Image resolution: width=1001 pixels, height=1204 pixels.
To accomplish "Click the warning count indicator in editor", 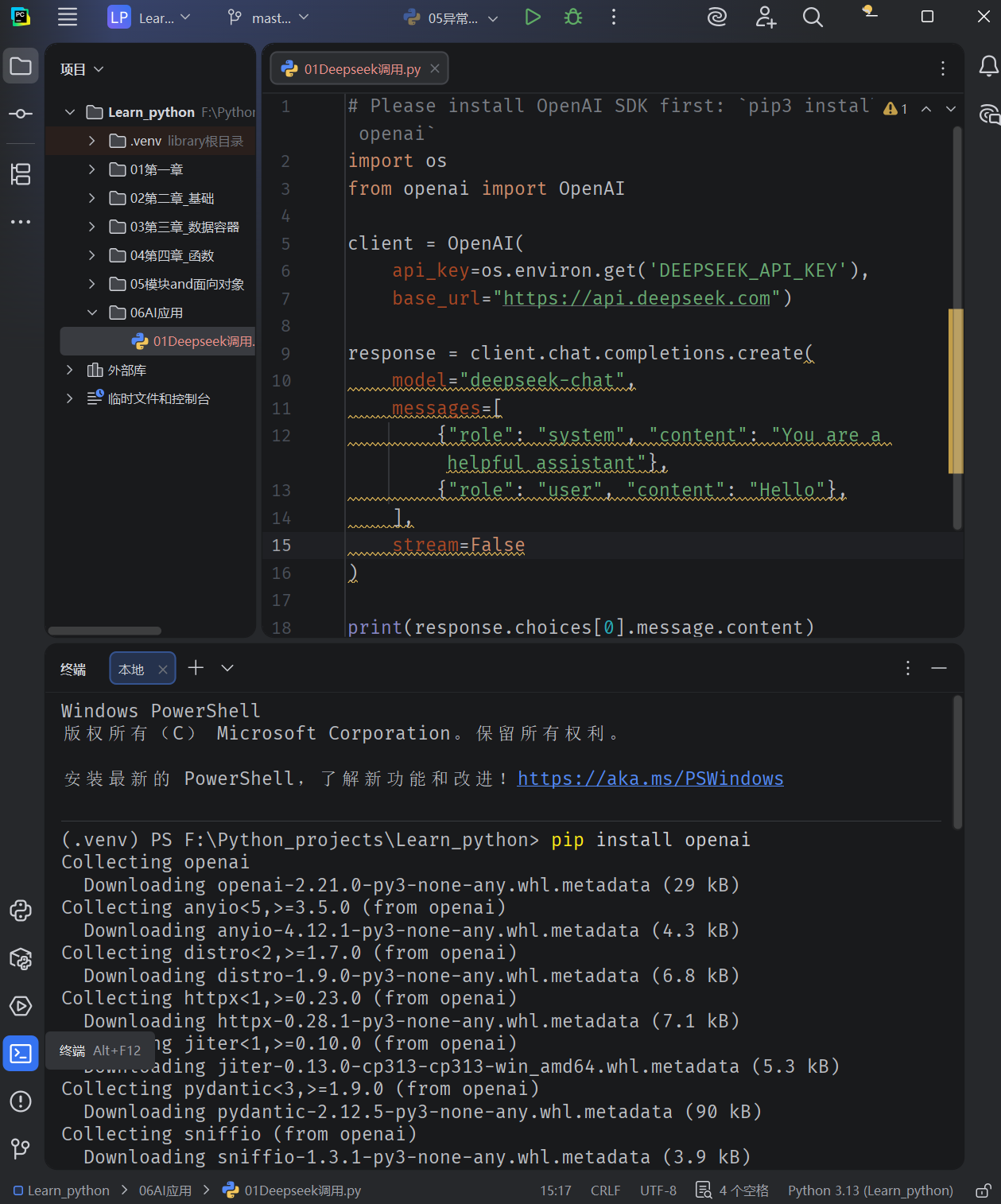I will 895,108.
